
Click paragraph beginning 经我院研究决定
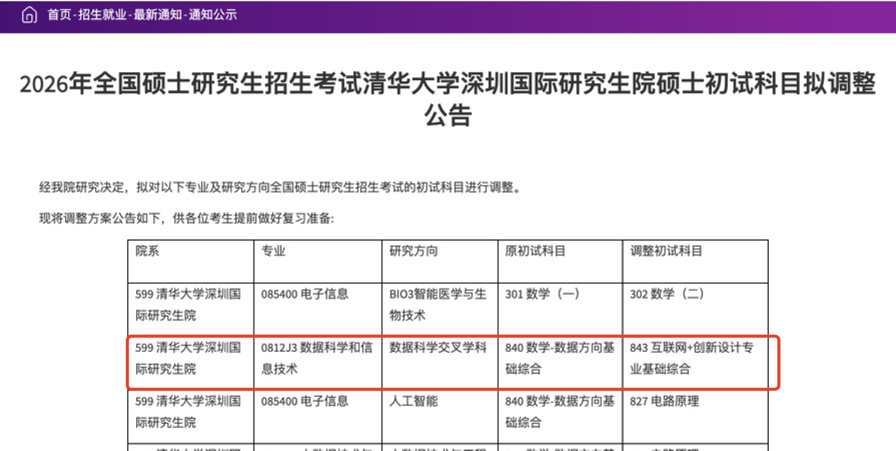tap(281, 187)
